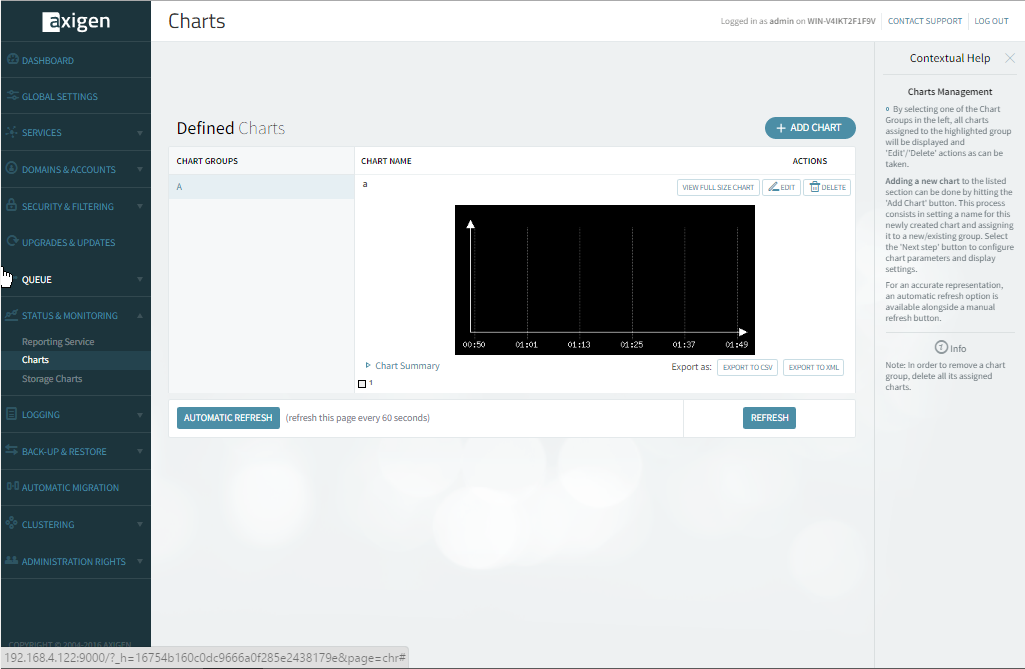This screenshot has width=1025, height=669.
Task: Select chart group A in the list
Action: coord(261,187)
